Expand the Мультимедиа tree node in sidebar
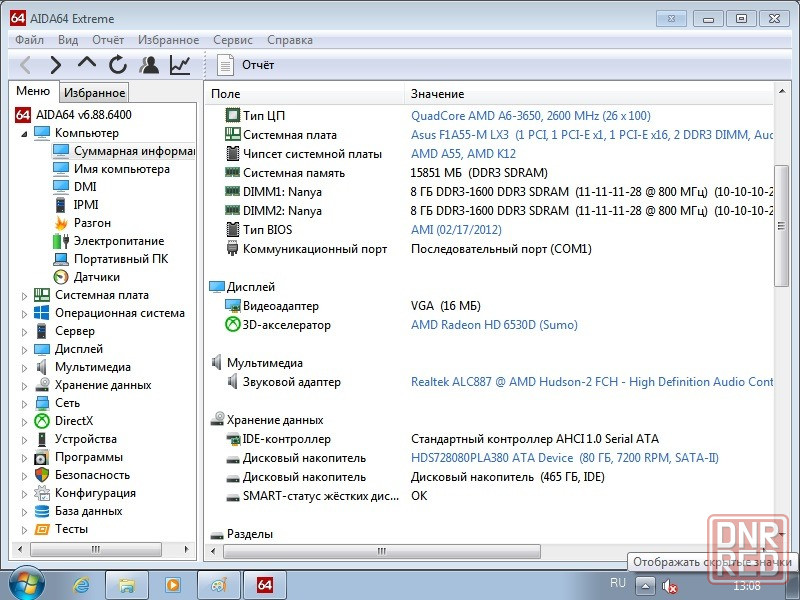This screenshot has width=800, height=600. coord(24,368)
